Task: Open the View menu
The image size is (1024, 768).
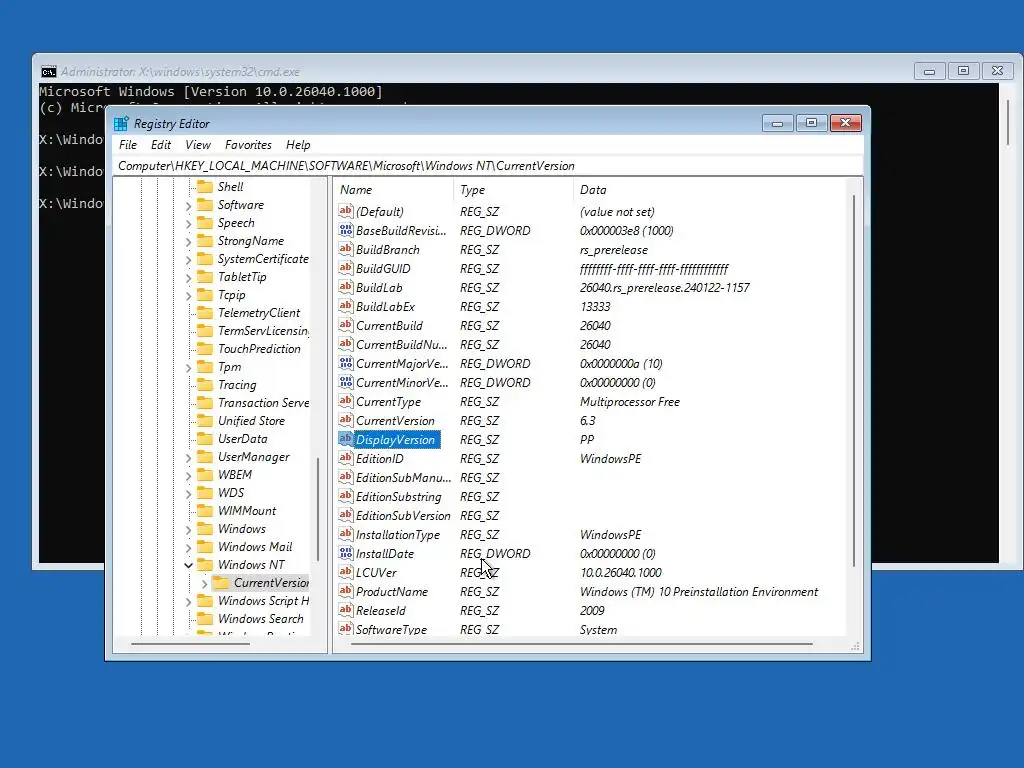Action: point(198,145)
